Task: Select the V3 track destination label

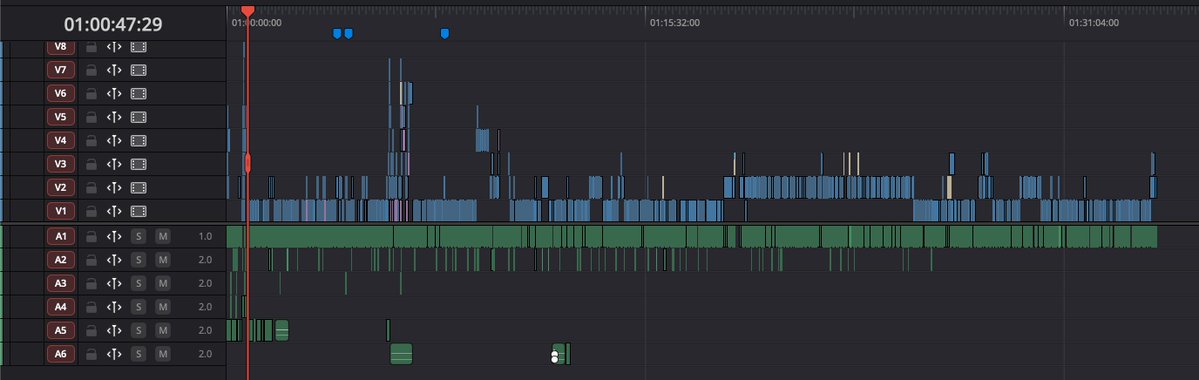Action: pos(61,164)
